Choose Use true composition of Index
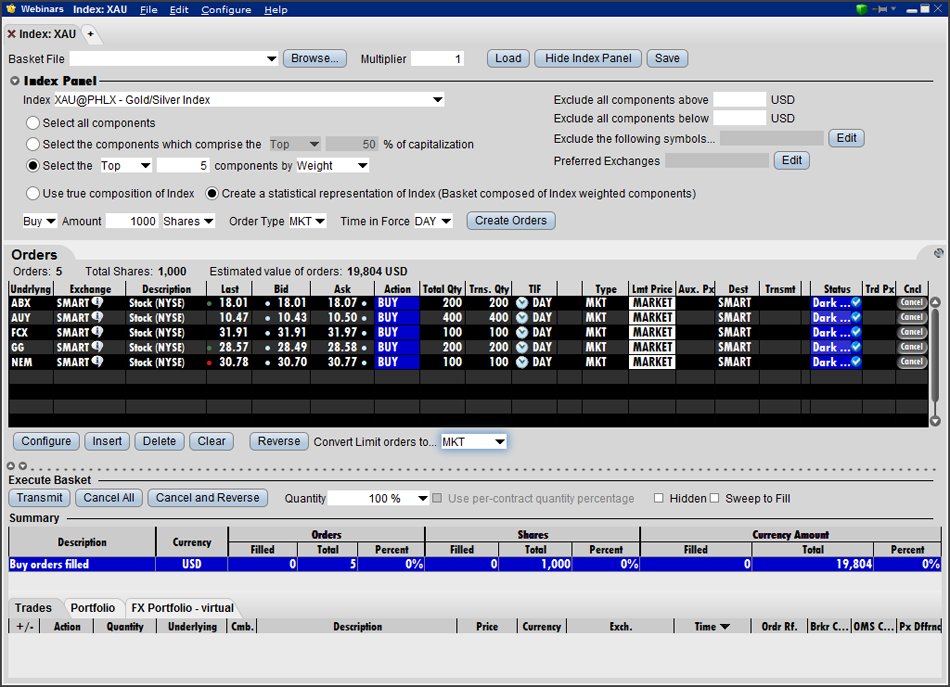Image resolution: width=950 pixels, height=687 pixels. [x=33, y=193]
